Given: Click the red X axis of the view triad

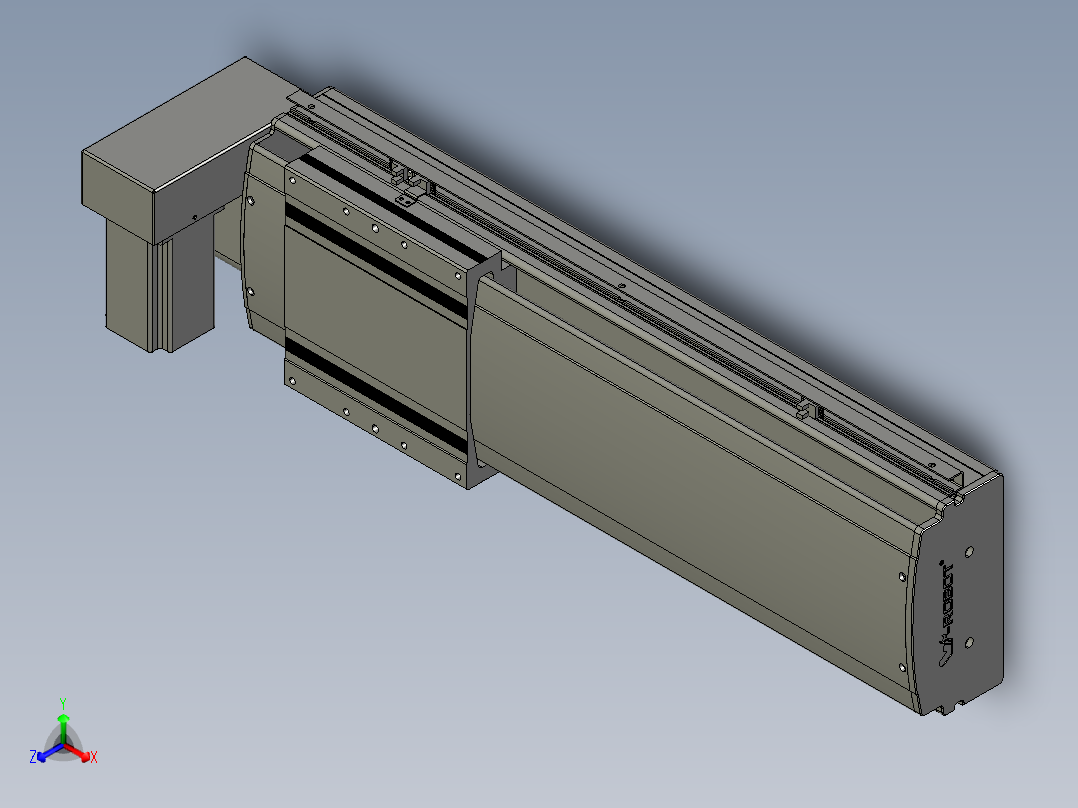Looking at the screenshot, I should (x=80, y=753).
